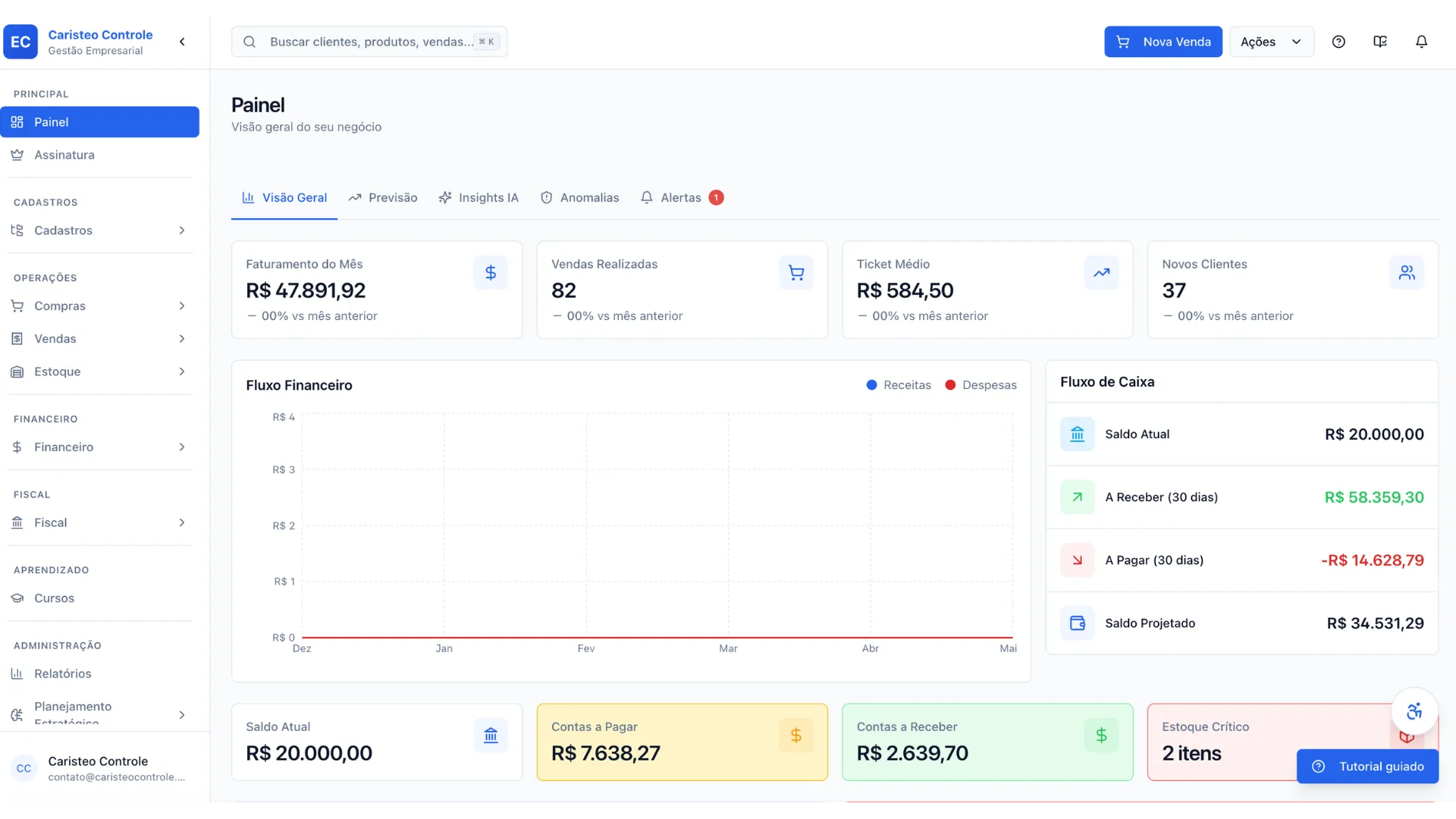Open the help question-mark icon

[x=1338, y=42]
